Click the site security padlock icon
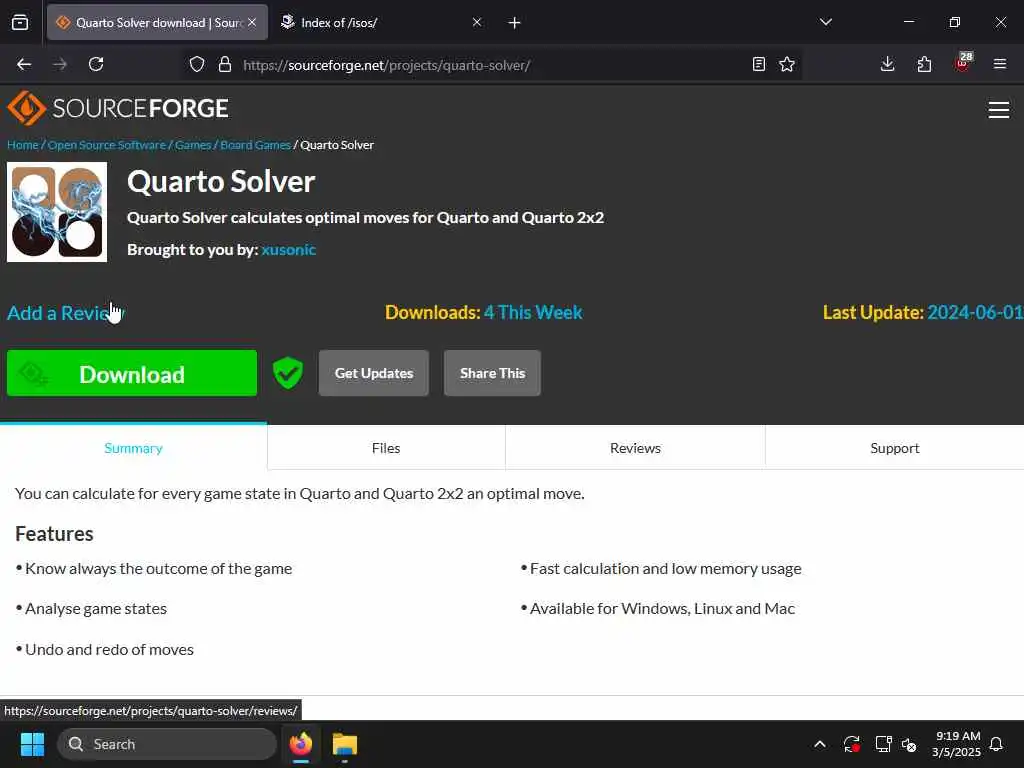Screen dimensions: 1024x768 [225, 64]
